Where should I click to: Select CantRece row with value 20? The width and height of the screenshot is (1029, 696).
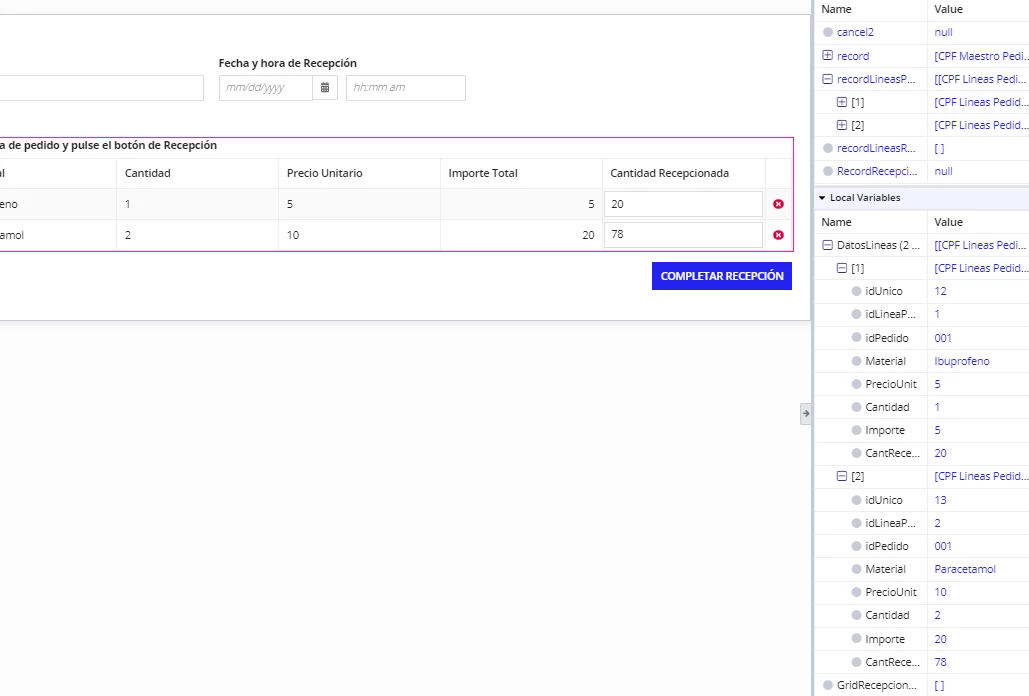(x=922, y=453)
